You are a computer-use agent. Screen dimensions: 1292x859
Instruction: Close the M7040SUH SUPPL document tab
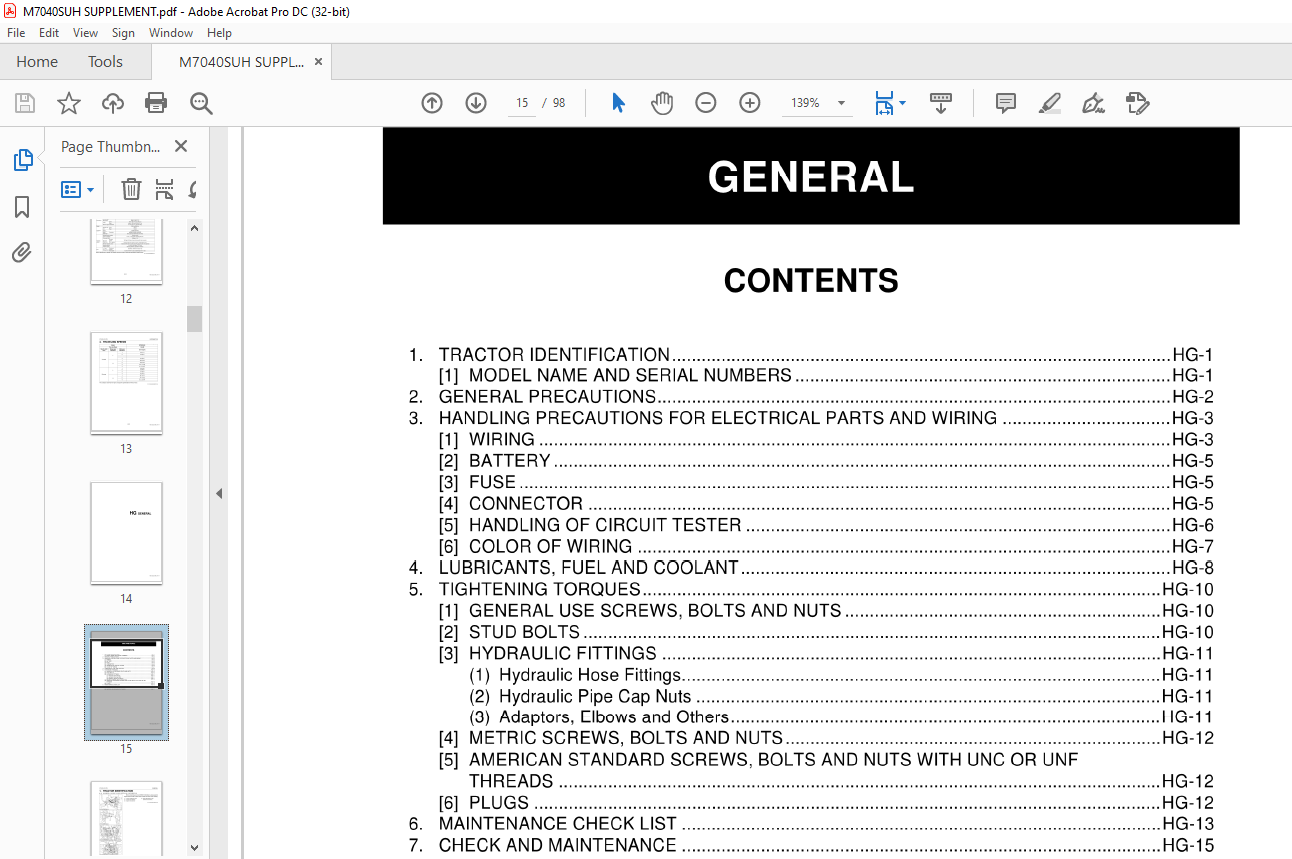(x=318, y=61)
